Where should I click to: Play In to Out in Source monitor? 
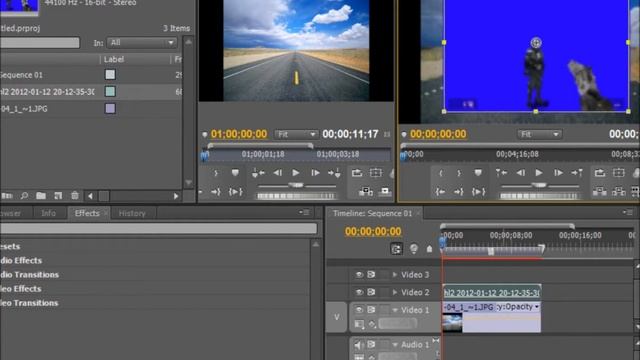pyautogui.click(x=236, y=191)
